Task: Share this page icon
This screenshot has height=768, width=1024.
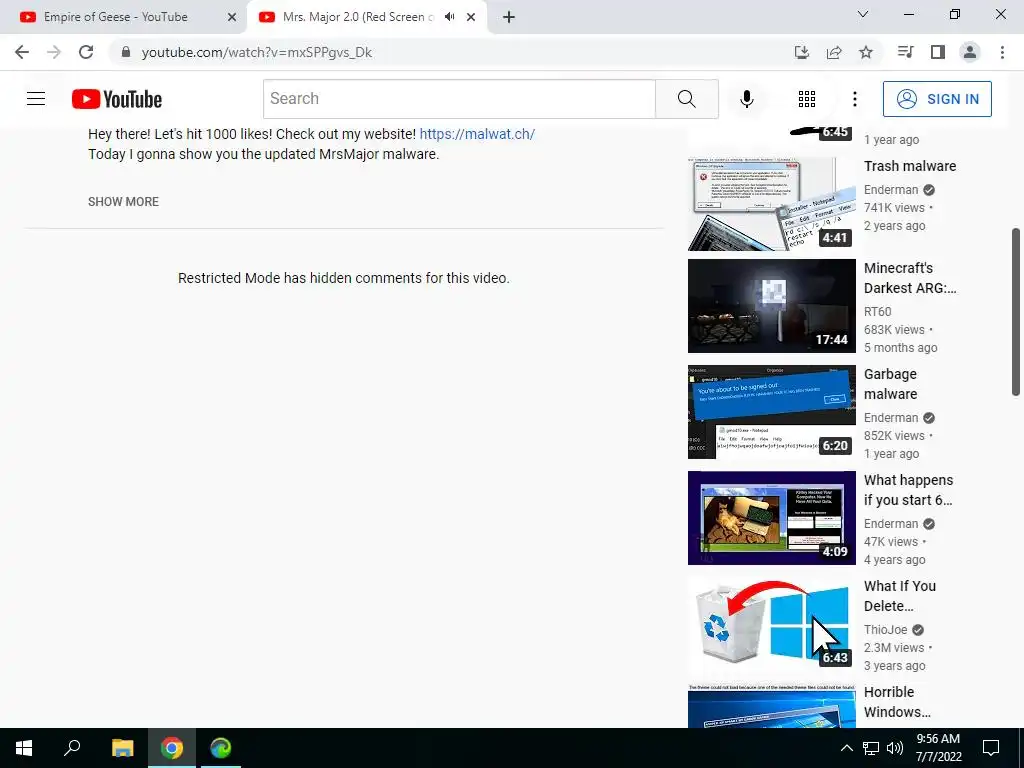Action: [x=834, y=52]
